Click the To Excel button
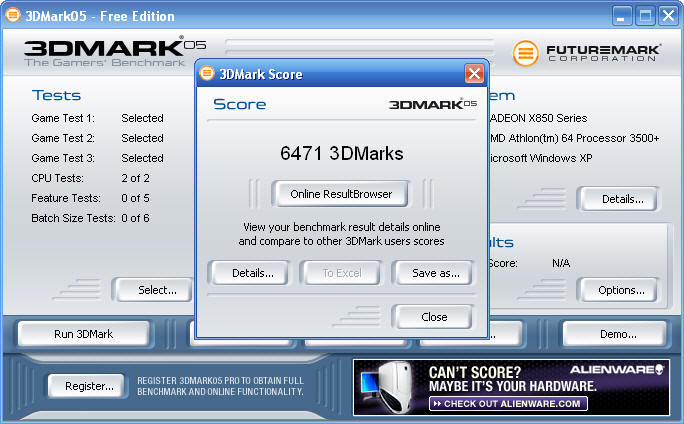The width and height of the screenshot is (684, 424). click(x=341, y=273)
